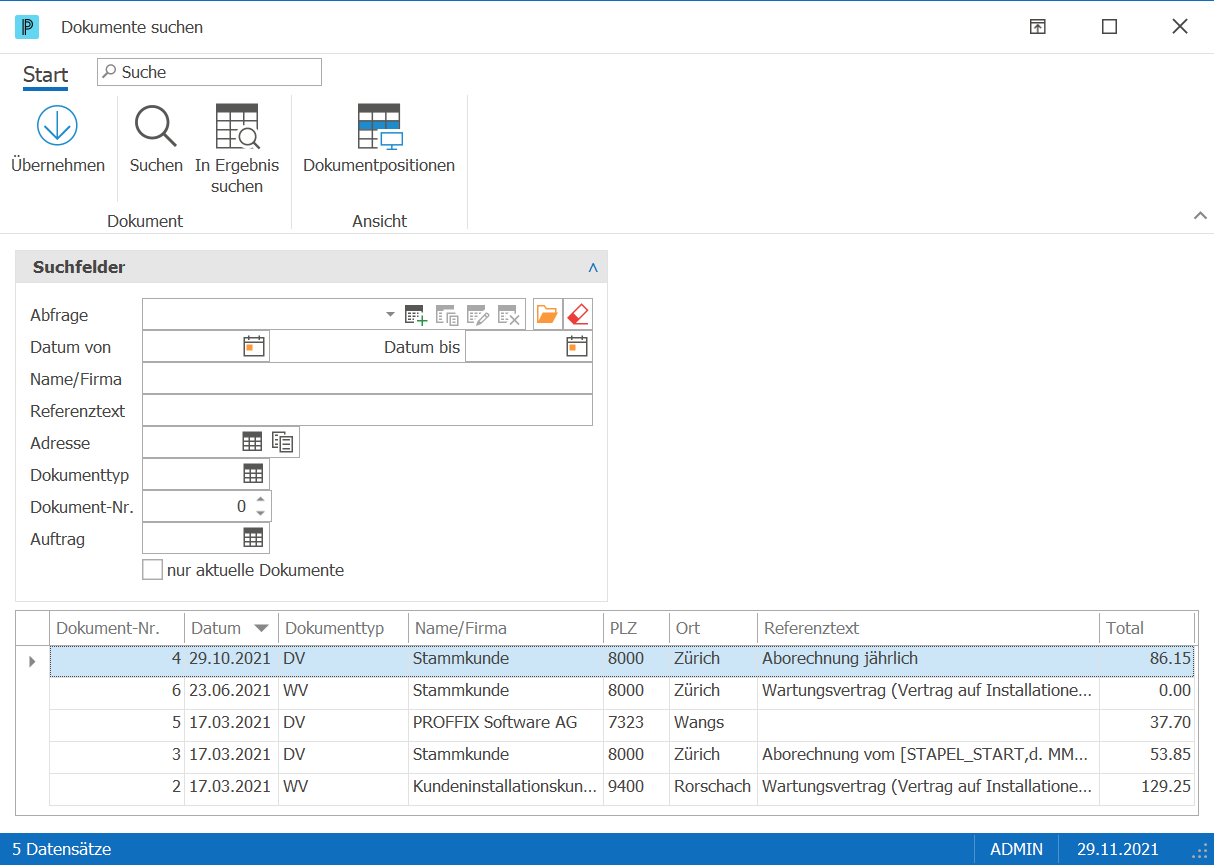Open the Dokumenttyp lookup table icon
Screen dimensions: 1214x865
253,474
